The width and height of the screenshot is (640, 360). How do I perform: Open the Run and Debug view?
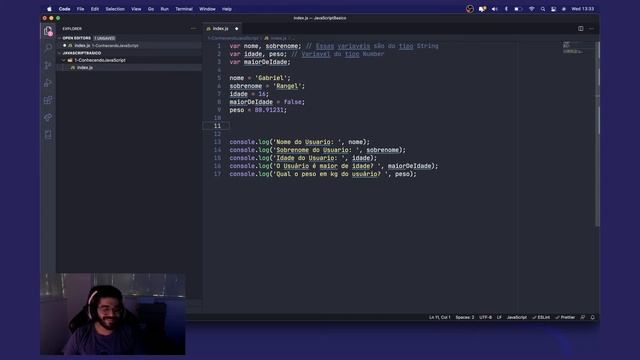tap(48, 83)
